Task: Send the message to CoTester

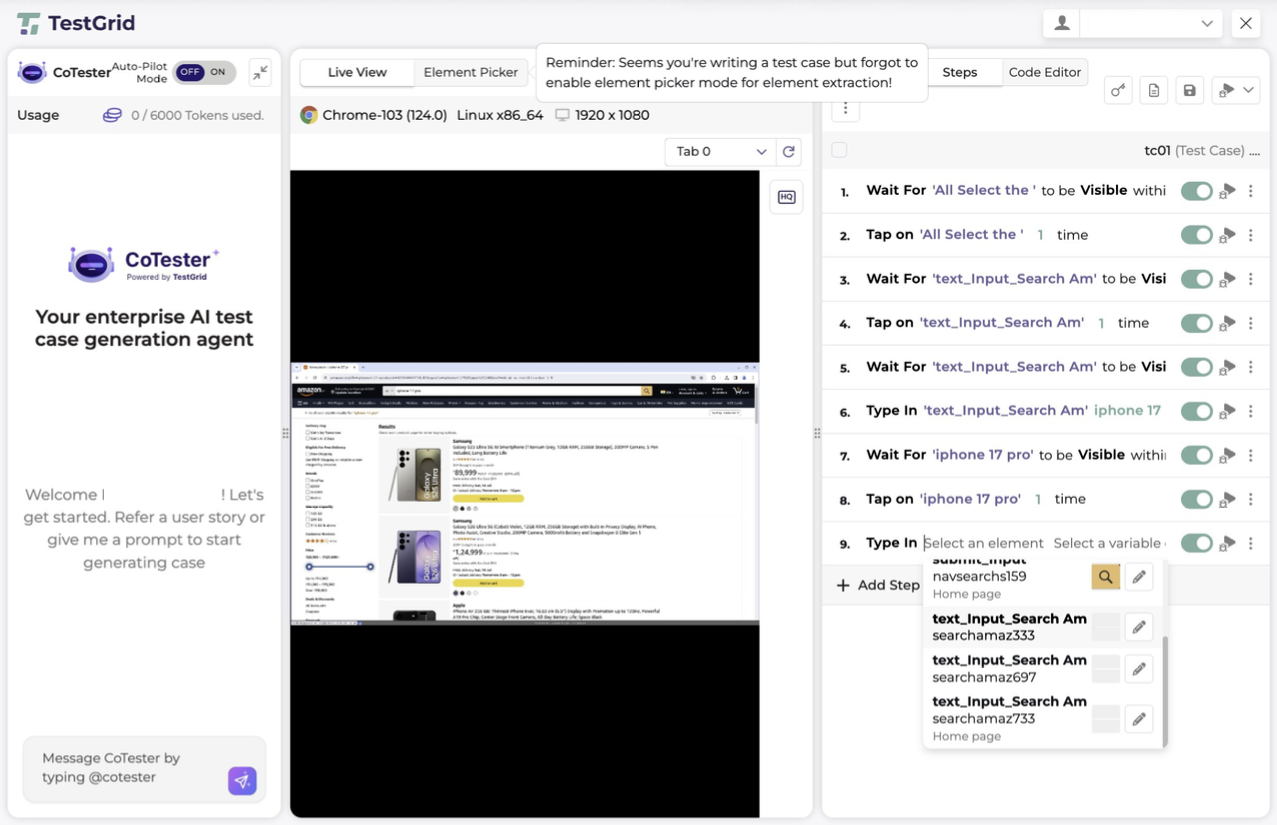Action: 242,780
